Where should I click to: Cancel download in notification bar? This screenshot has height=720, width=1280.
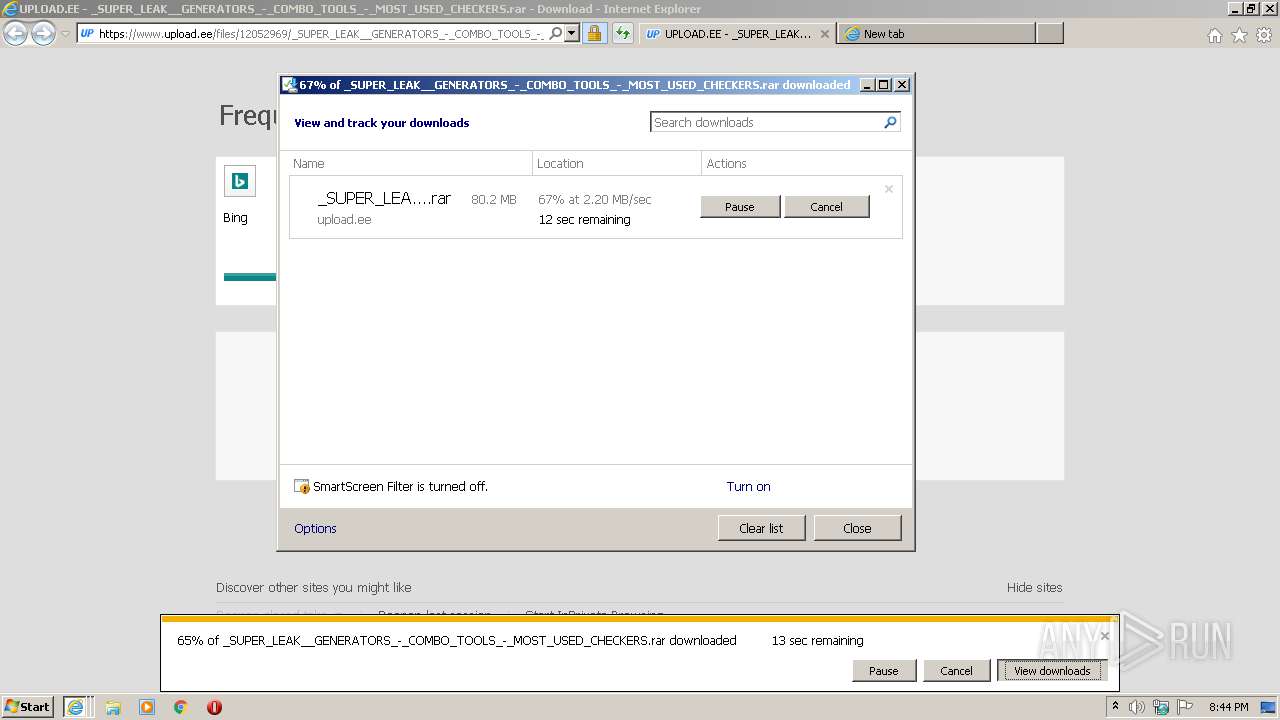pos(956,671)
